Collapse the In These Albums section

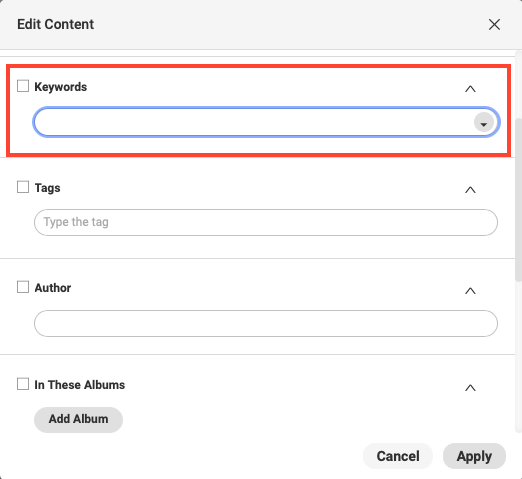(470, 388)
